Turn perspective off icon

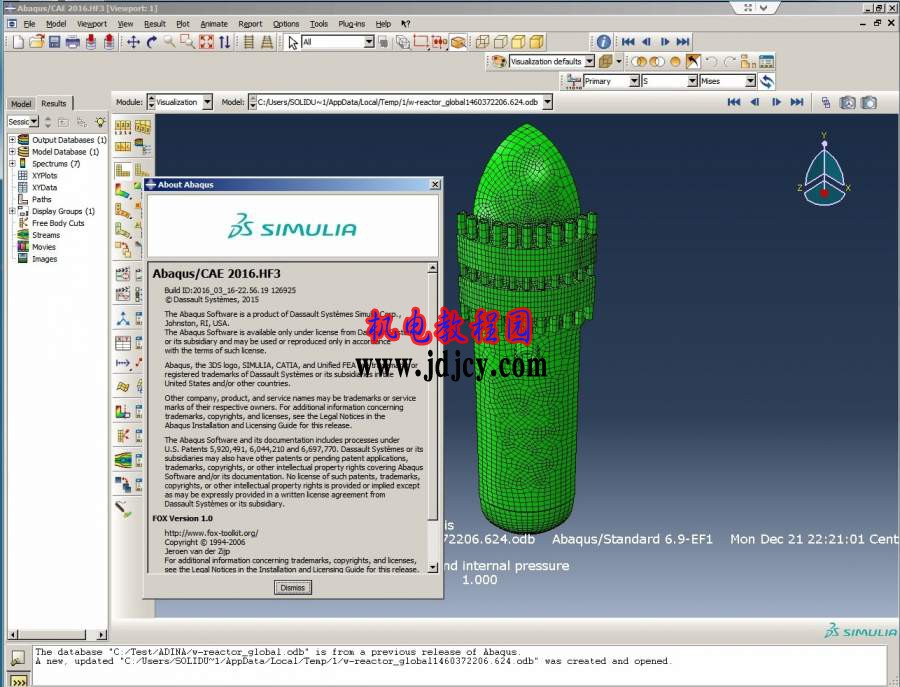(x=249, y=42)
